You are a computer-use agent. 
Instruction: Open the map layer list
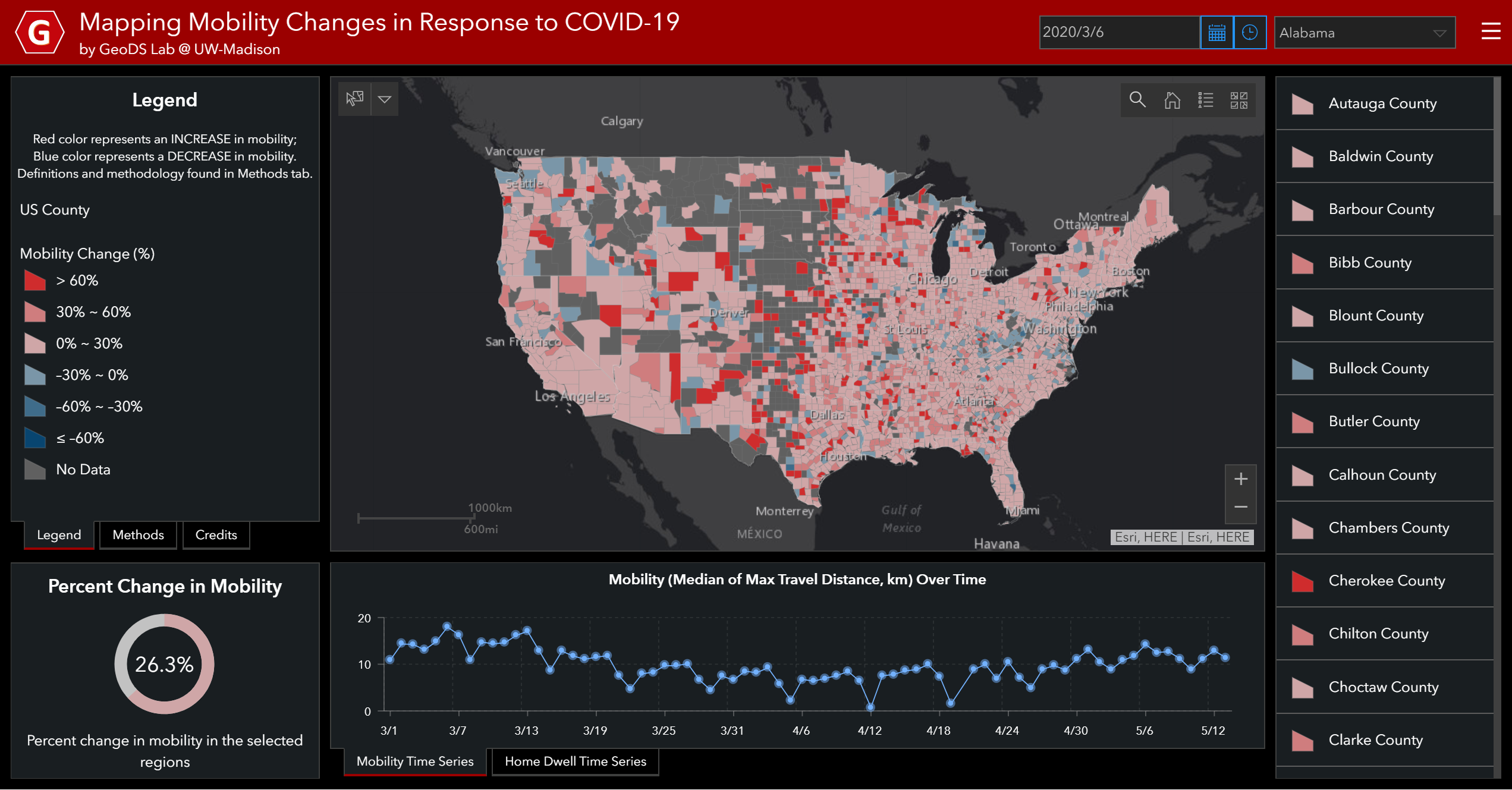pyautogui.click(x=1206, y=99)
